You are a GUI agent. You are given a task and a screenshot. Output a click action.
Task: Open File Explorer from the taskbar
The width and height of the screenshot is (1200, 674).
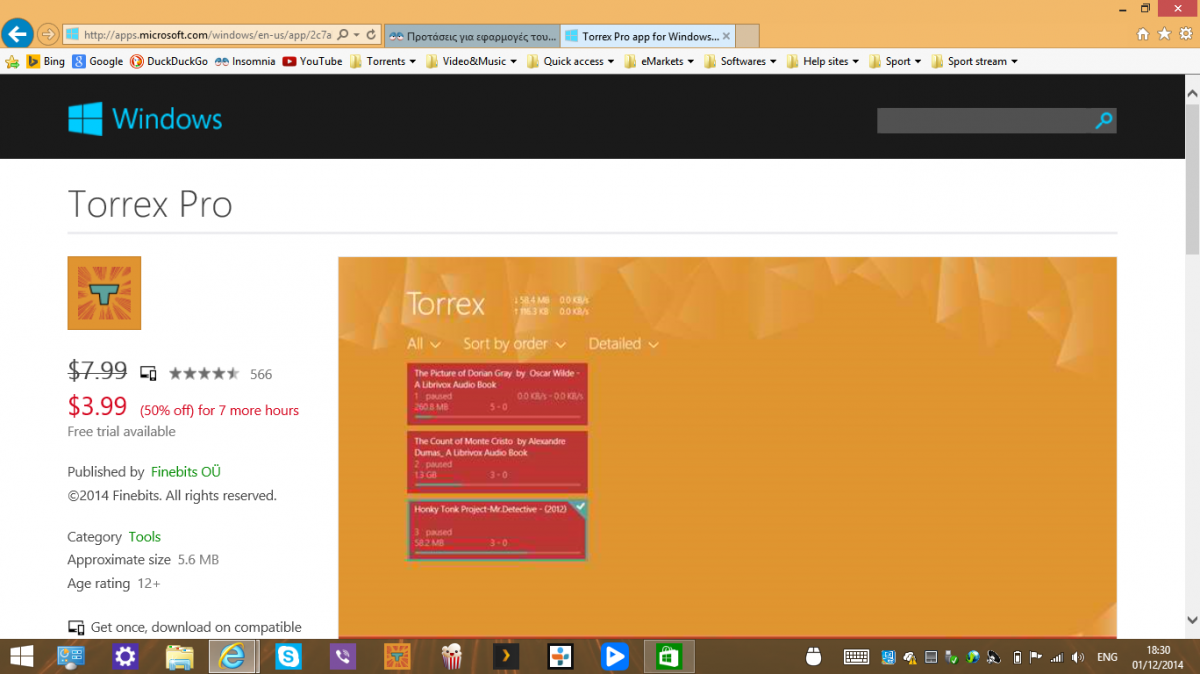click(179, 656)
